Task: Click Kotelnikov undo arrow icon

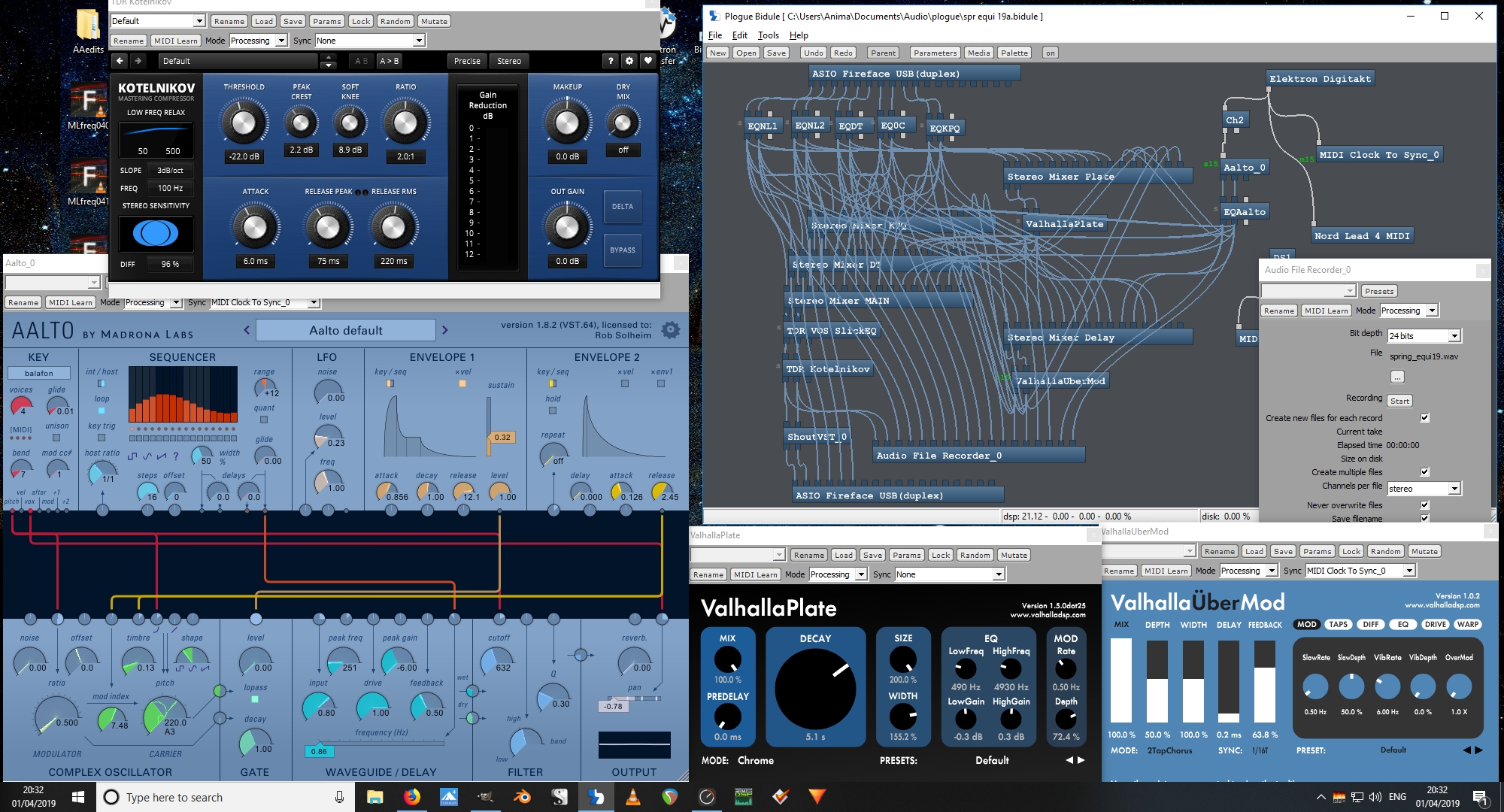Action: pyautogui.click(x=120, y=61)
